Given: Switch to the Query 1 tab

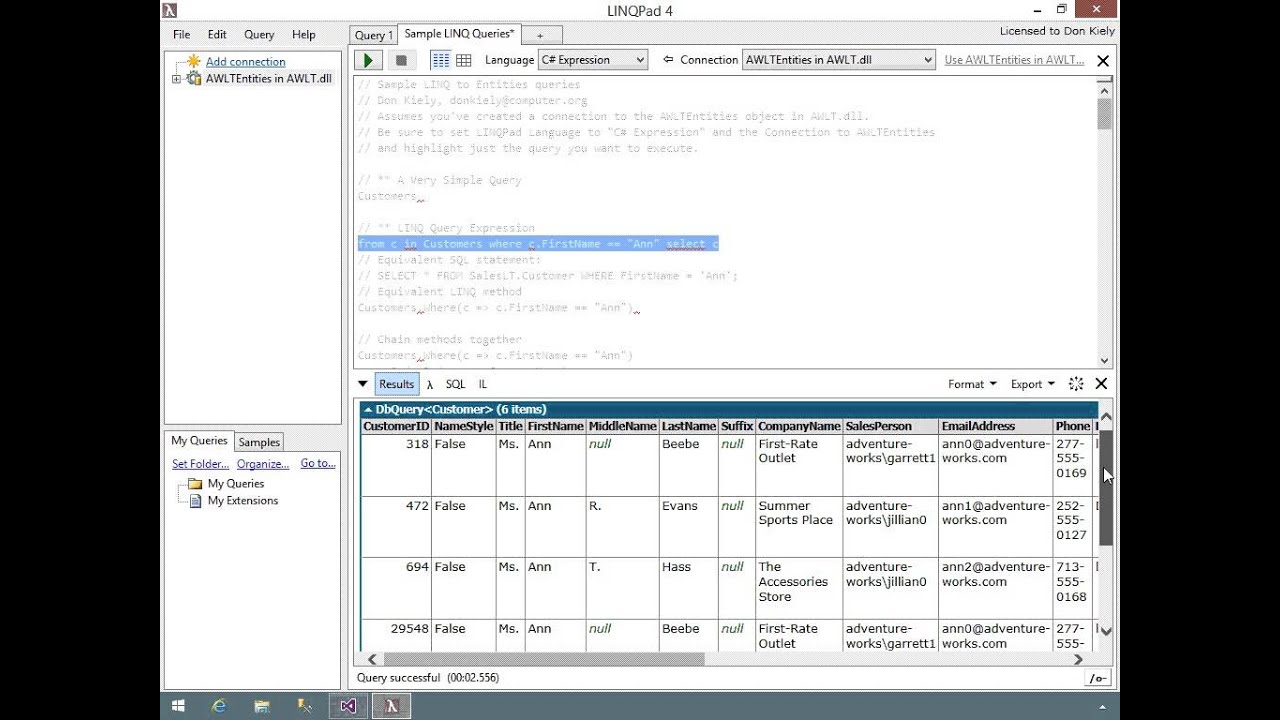Looking at the screenshot, I should pyautogui.click(x=374, y=35).
